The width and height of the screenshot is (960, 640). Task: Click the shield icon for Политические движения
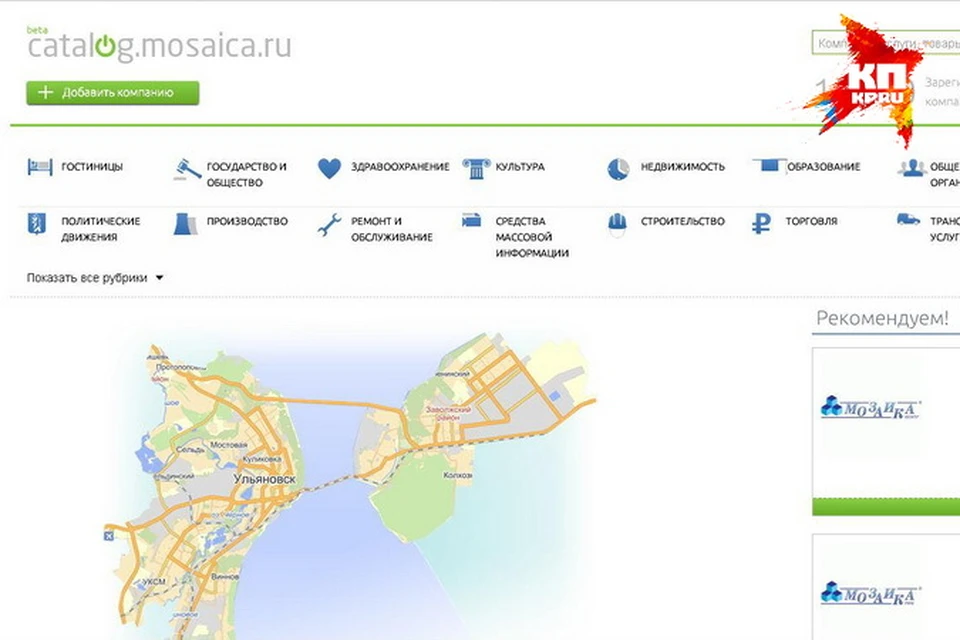tap(37, 223)
